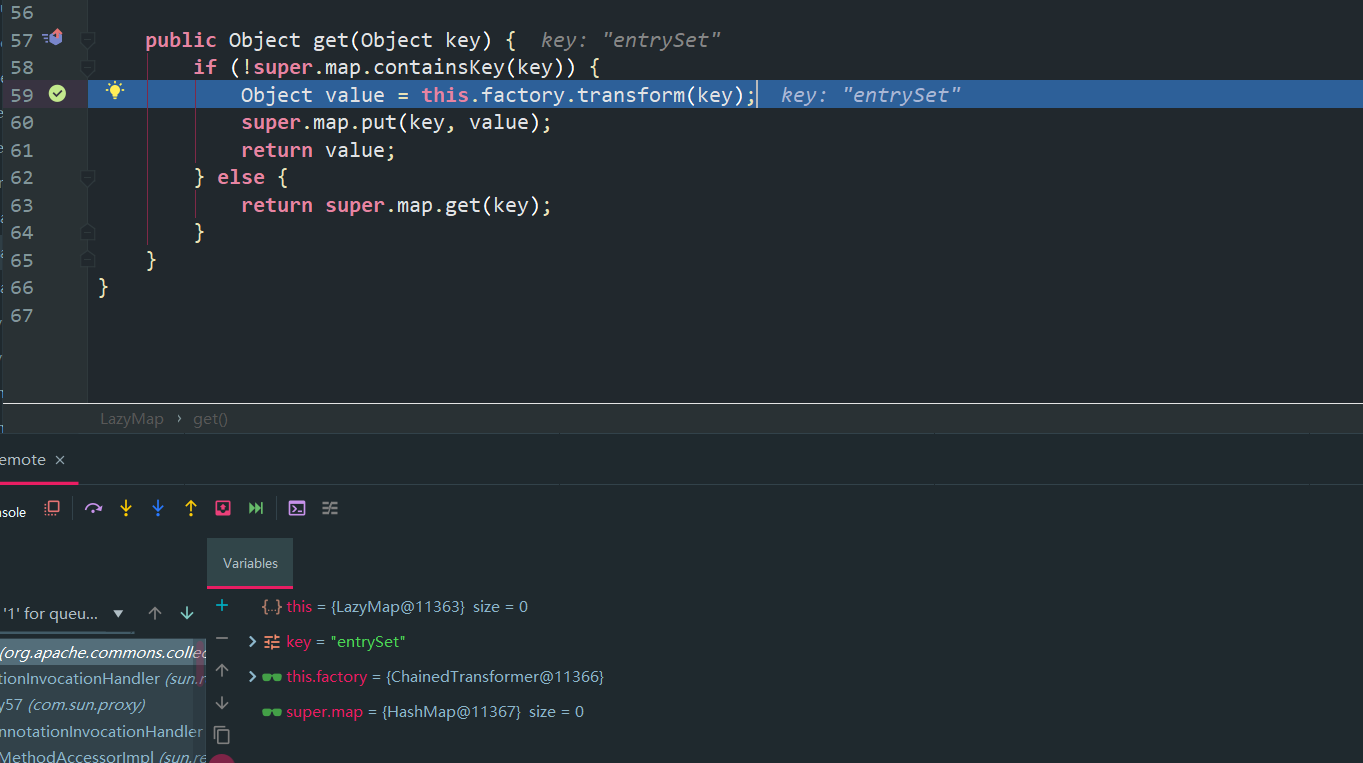Click line number 60 in the gutter
Viewport: 1363px width, 763px height.
[22, 122]
